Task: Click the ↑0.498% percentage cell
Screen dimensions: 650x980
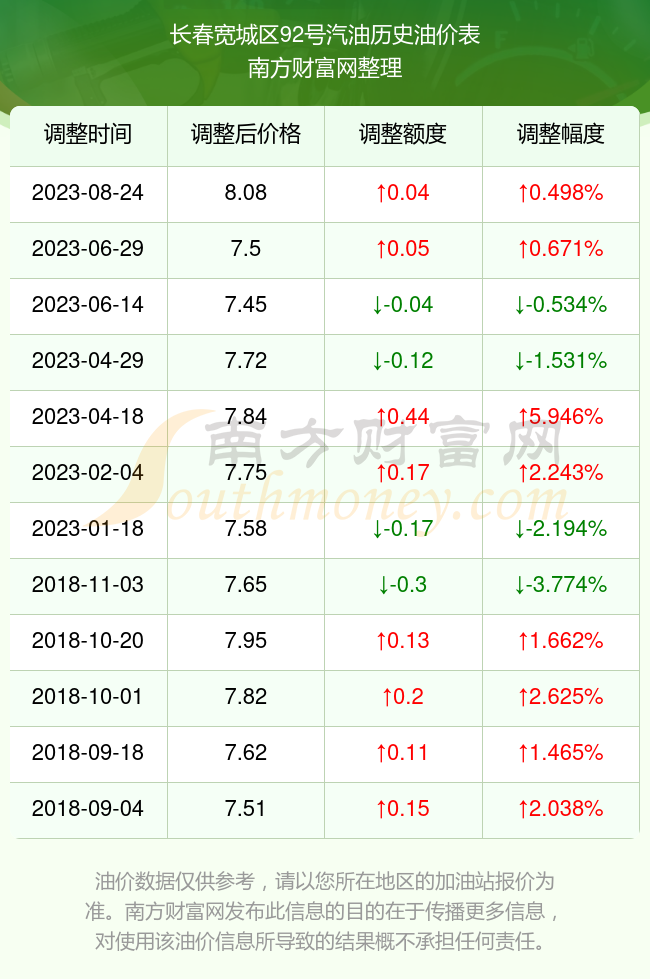Action: point(561,192)
